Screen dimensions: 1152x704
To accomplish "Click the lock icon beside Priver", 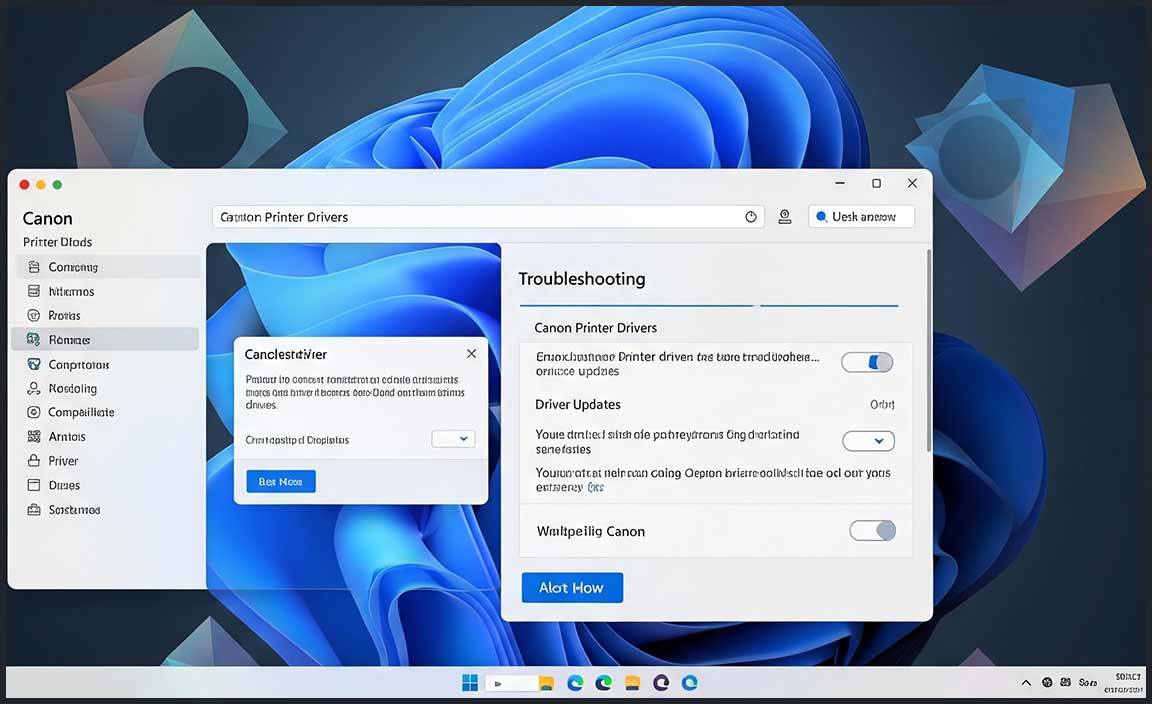I will point(34,461).
